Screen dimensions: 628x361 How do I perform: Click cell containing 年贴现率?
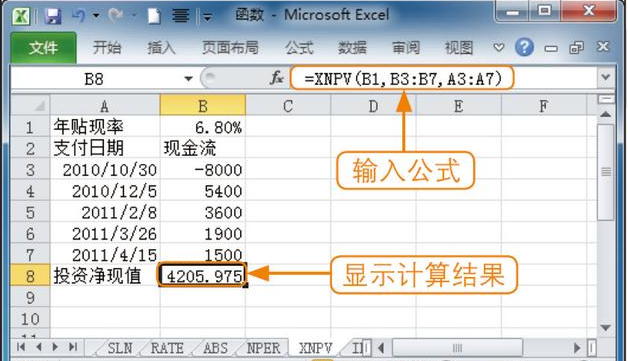coord(105,127)
